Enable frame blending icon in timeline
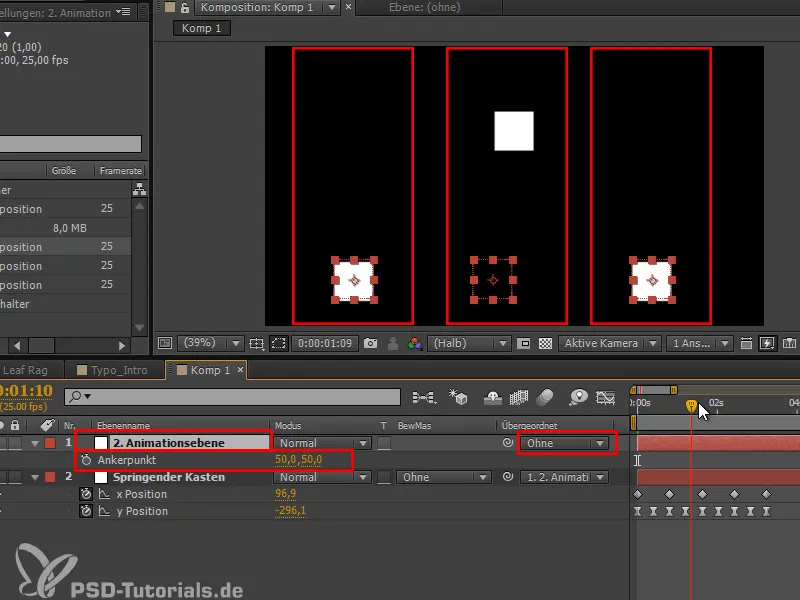The image size is (800, 600). click(519, 397)
